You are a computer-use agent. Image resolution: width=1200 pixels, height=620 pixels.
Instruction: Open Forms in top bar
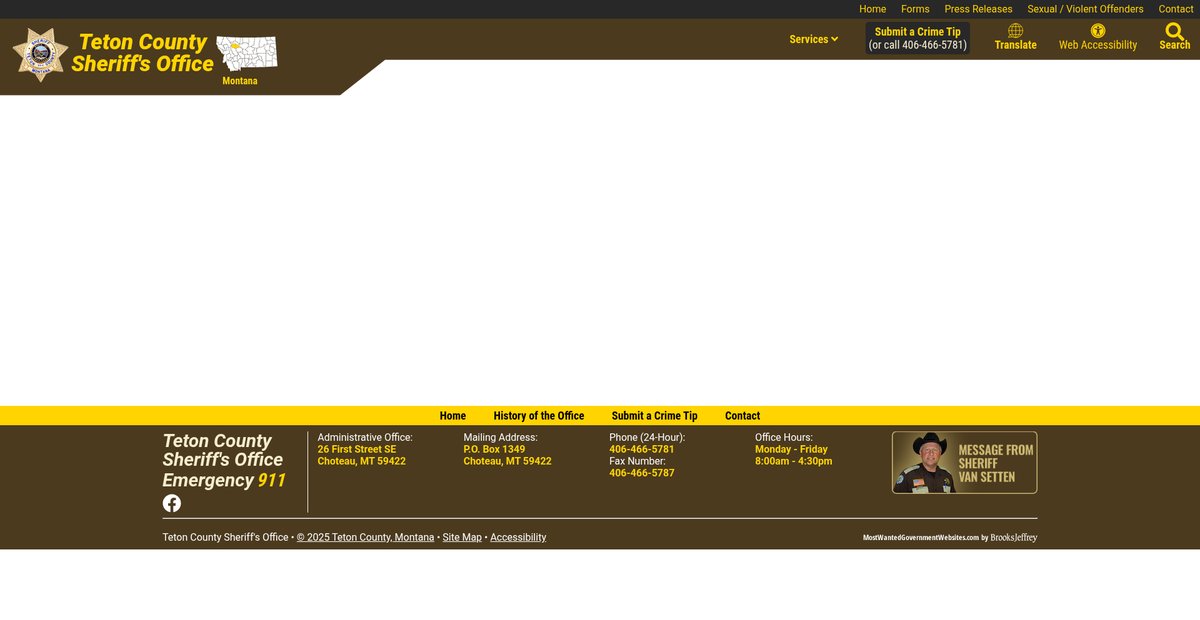point(915,9)
